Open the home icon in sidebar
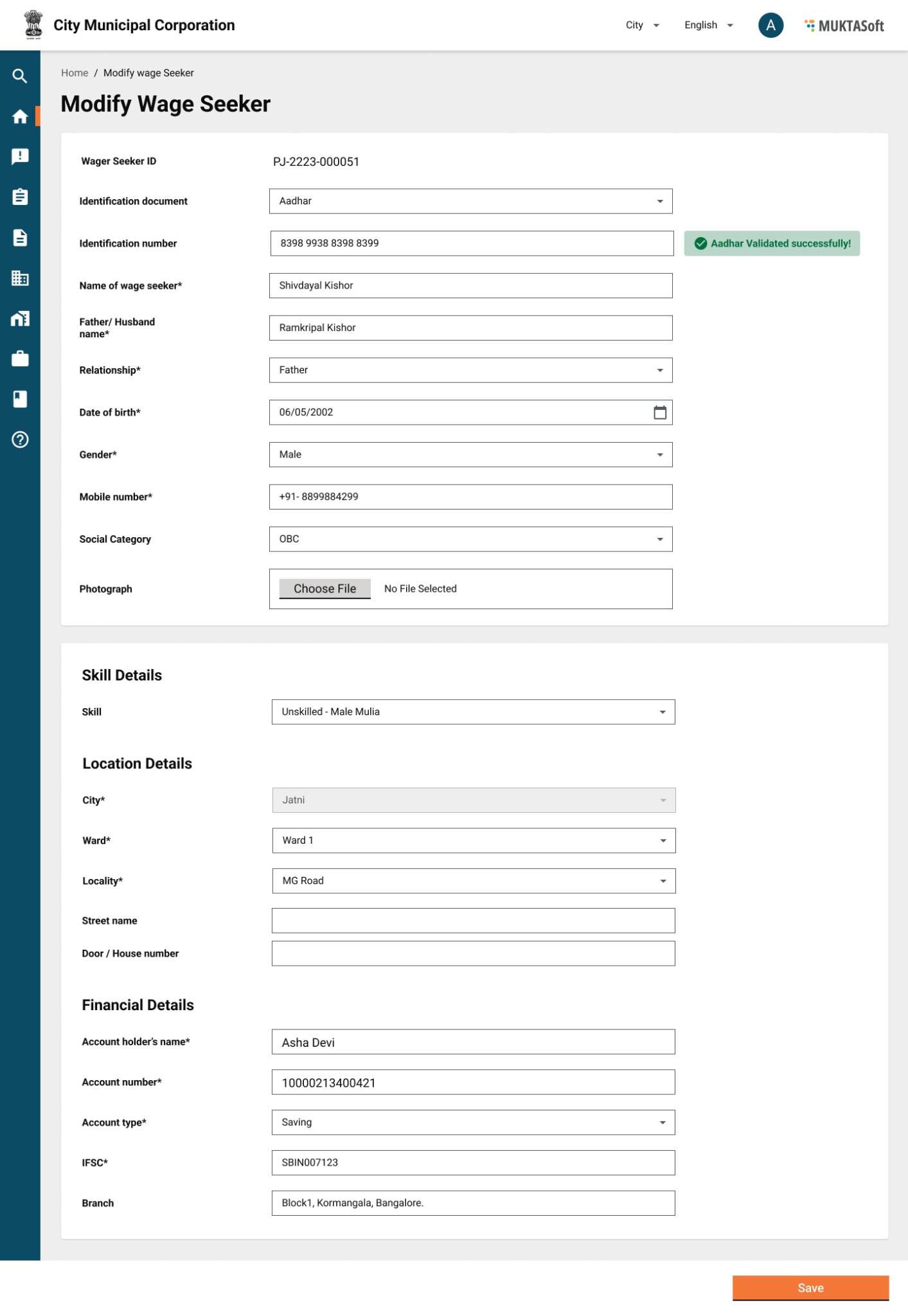The image size is (908, 1316). (x=20, y=116)
